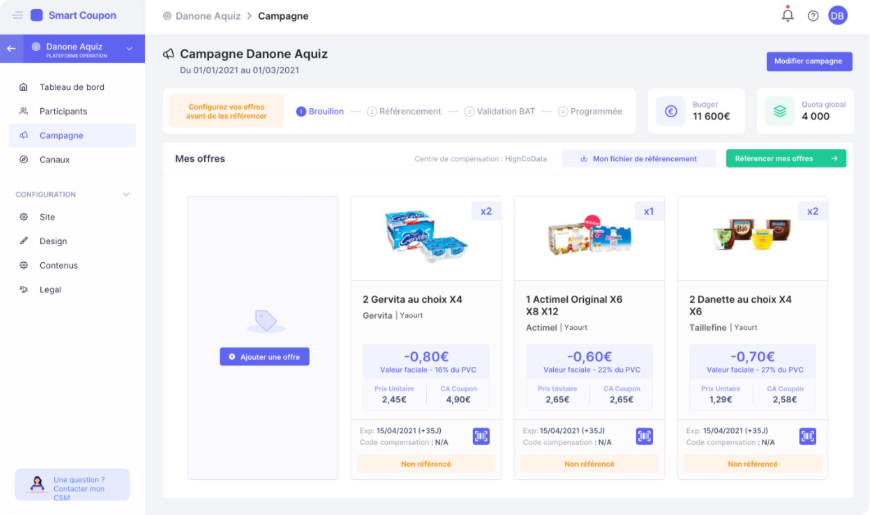Download Mon fichier de référencement
Image resolution: width=870 pixels, height=515 pixels.
pos(638,158)
